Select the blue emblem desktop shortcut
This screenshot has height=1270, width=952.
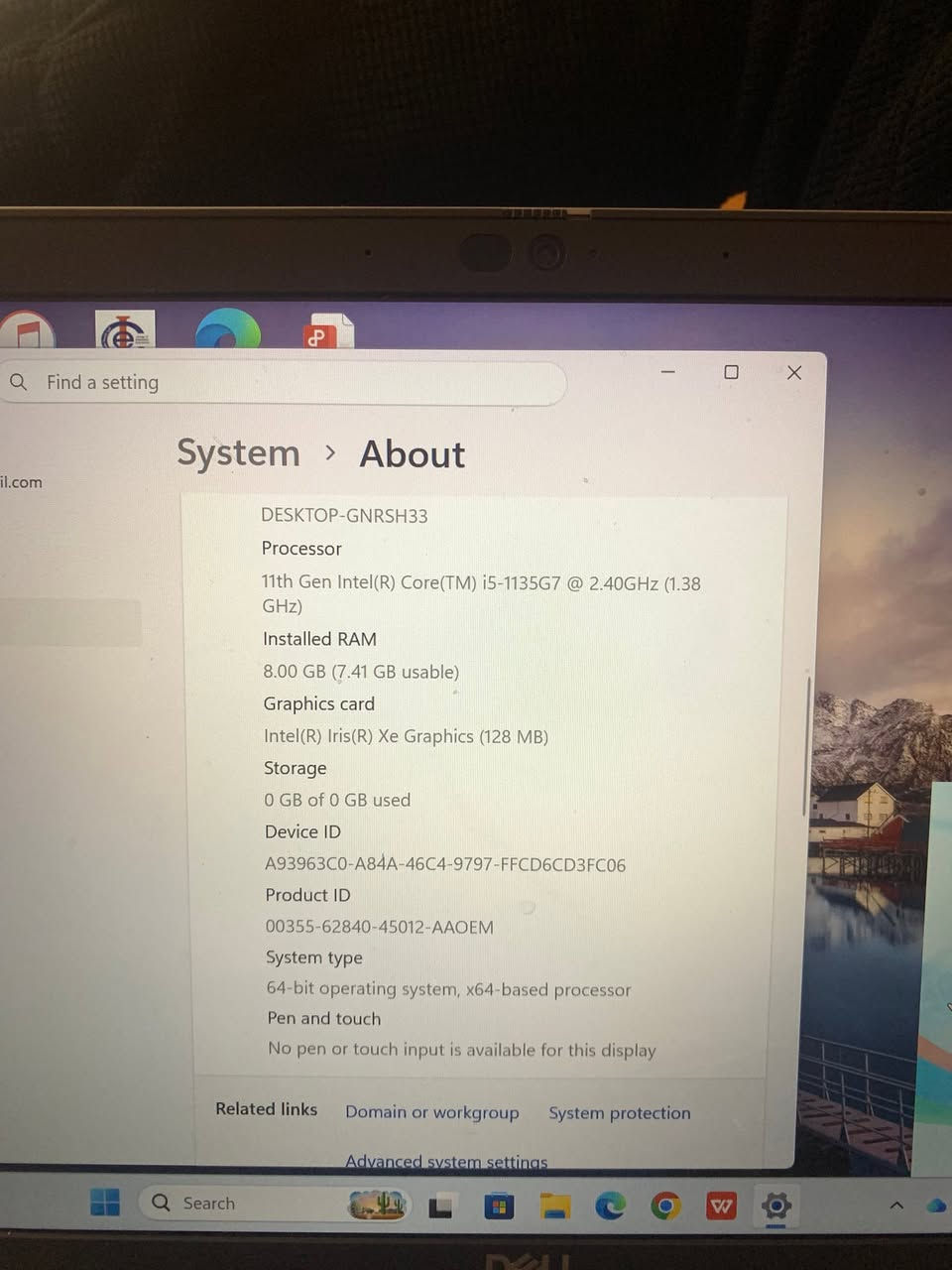125,329
